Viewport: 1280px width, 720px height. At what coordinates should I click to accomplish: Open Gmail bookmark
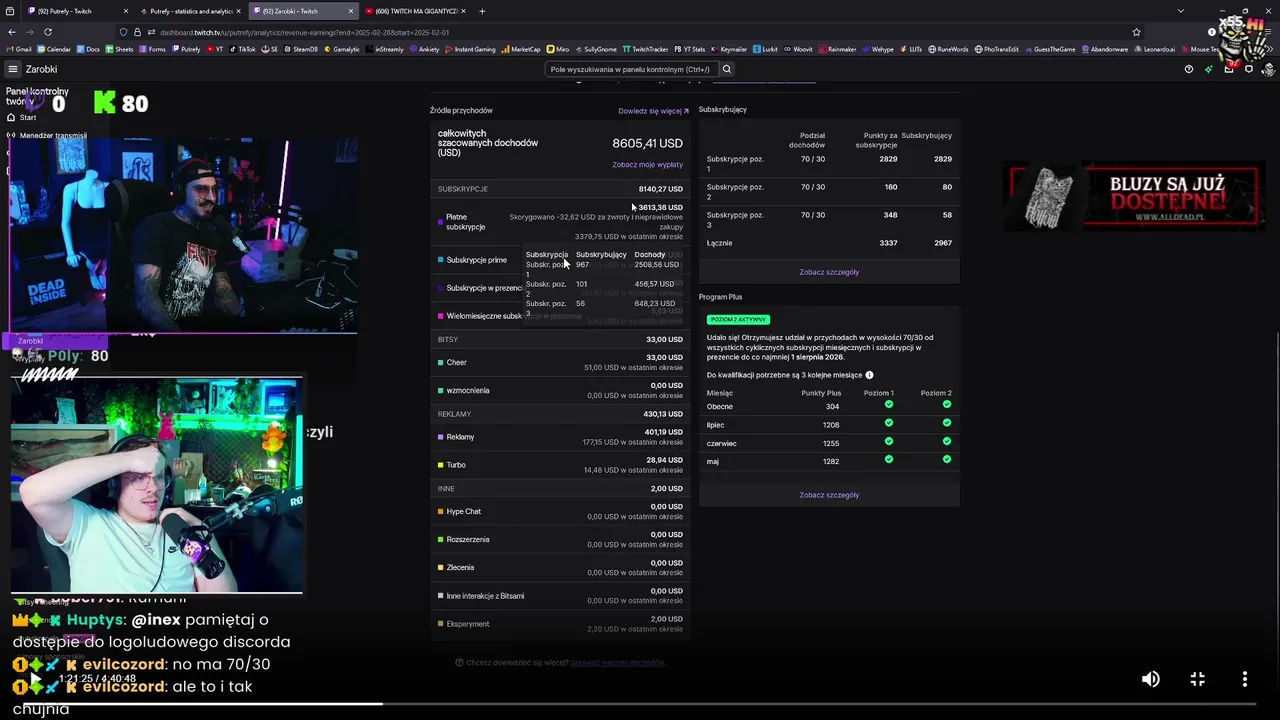[x=20, y=49]
